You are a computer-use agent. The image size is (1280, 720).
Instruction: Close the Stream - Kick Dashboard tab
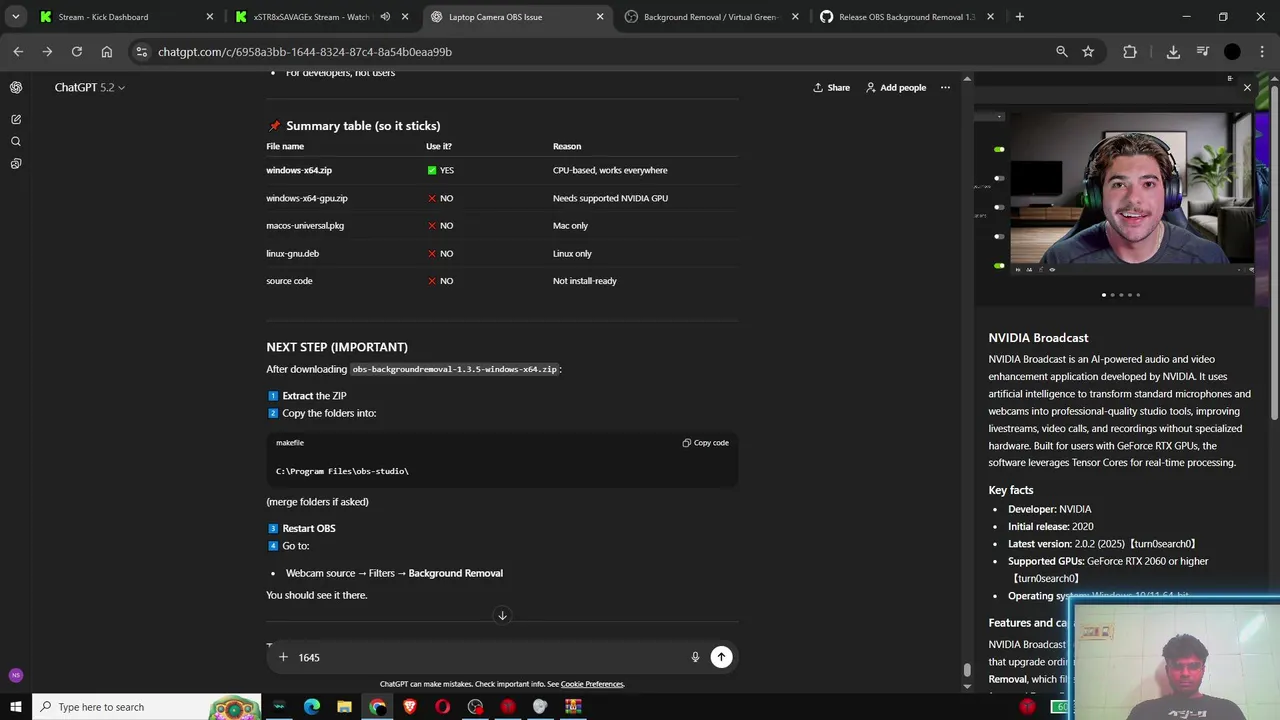pyautogui.click(x=209, y=17)
